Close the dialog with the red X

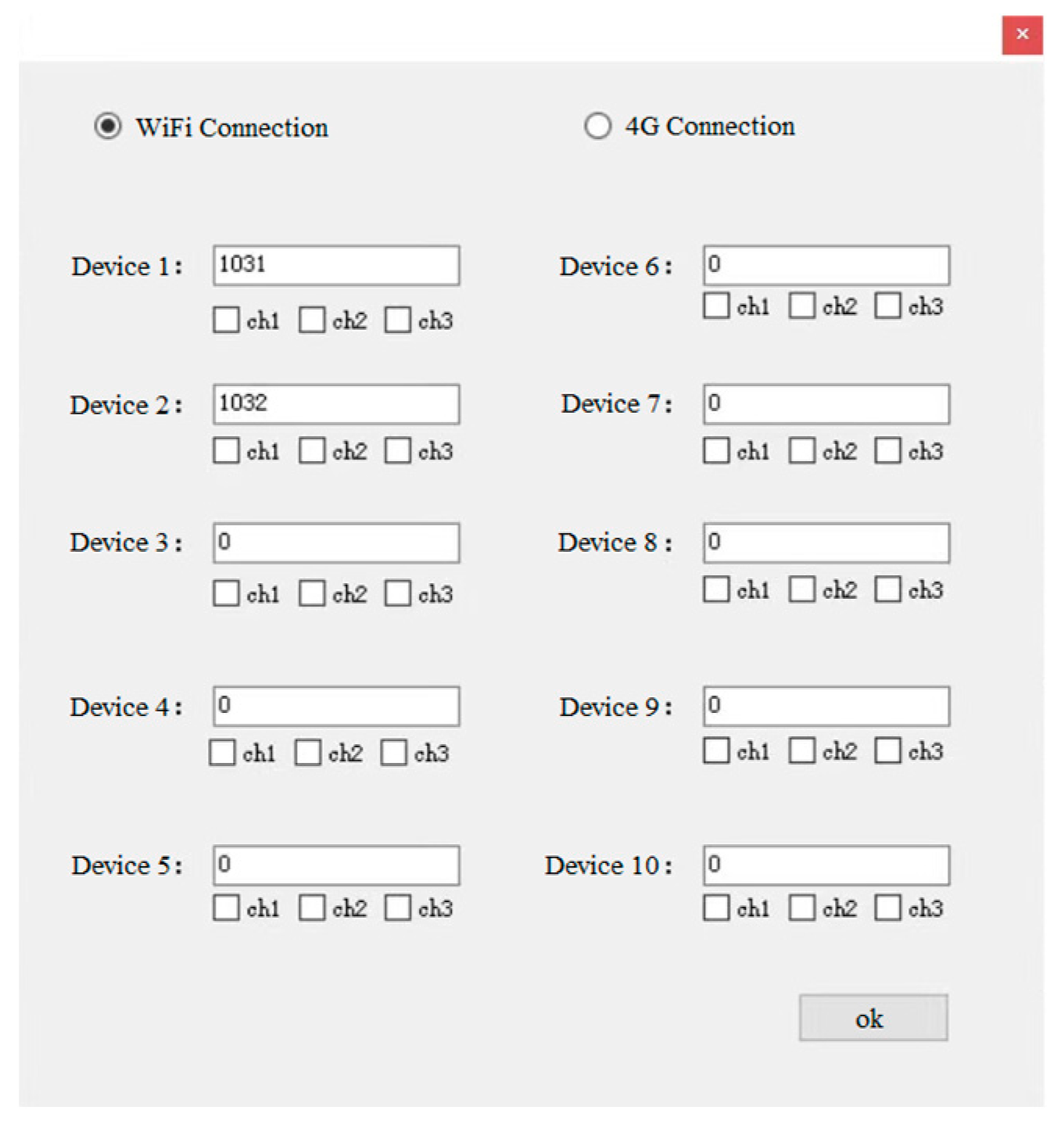tap(1023, 34)
